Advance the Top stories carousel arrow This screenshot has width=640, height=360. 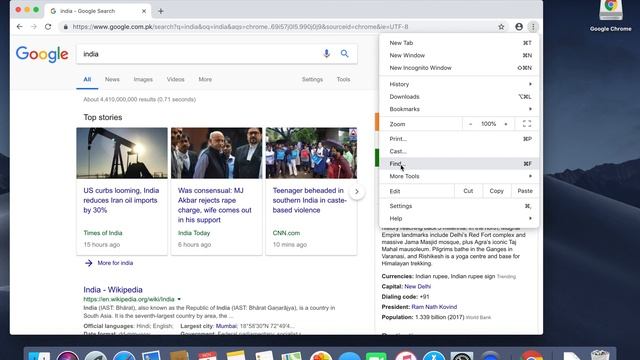pyautogui.click(x=357, y=191)
